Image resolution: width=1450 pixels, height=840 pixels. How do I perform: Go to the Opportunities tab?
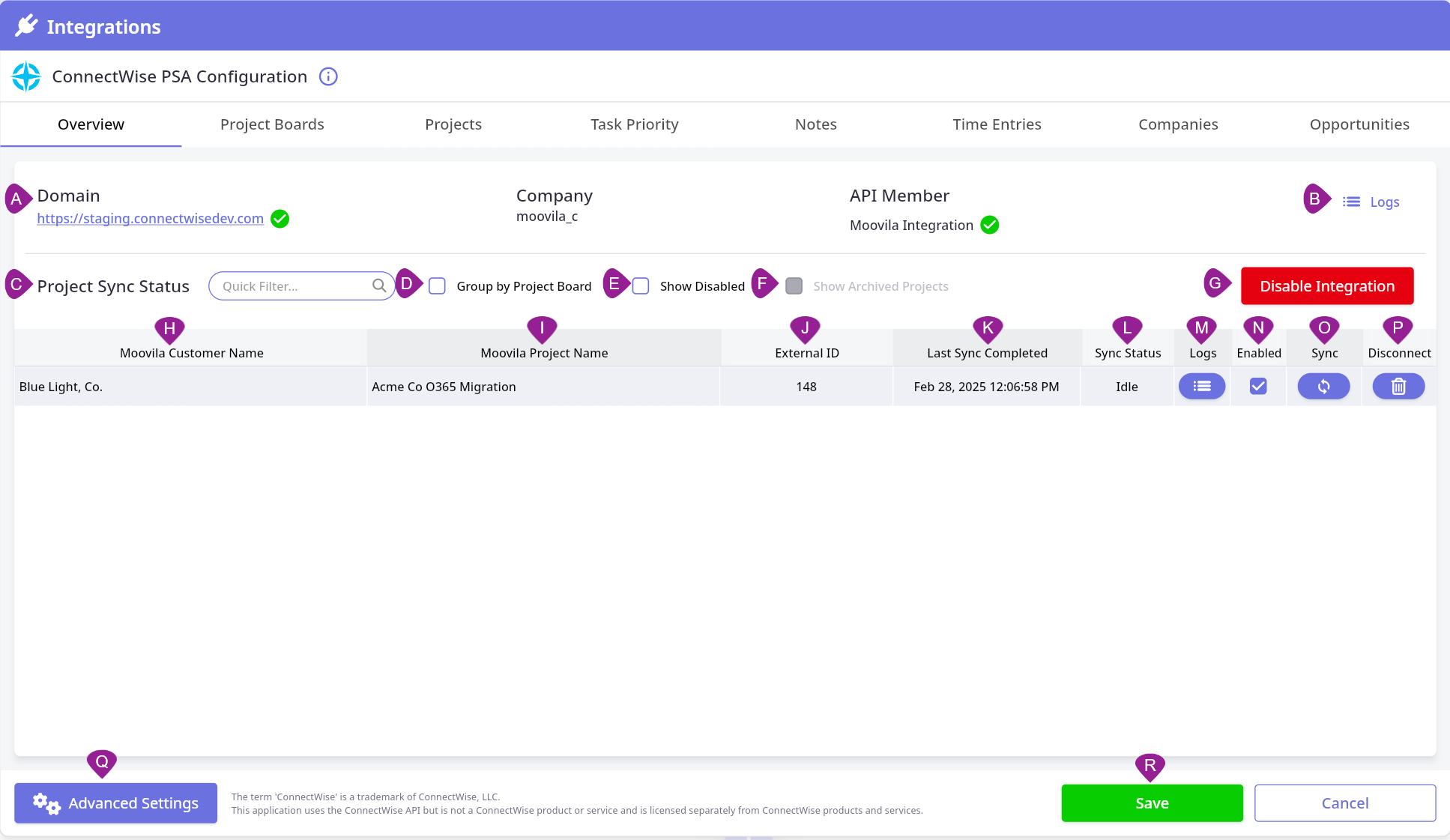[1359, 124]
